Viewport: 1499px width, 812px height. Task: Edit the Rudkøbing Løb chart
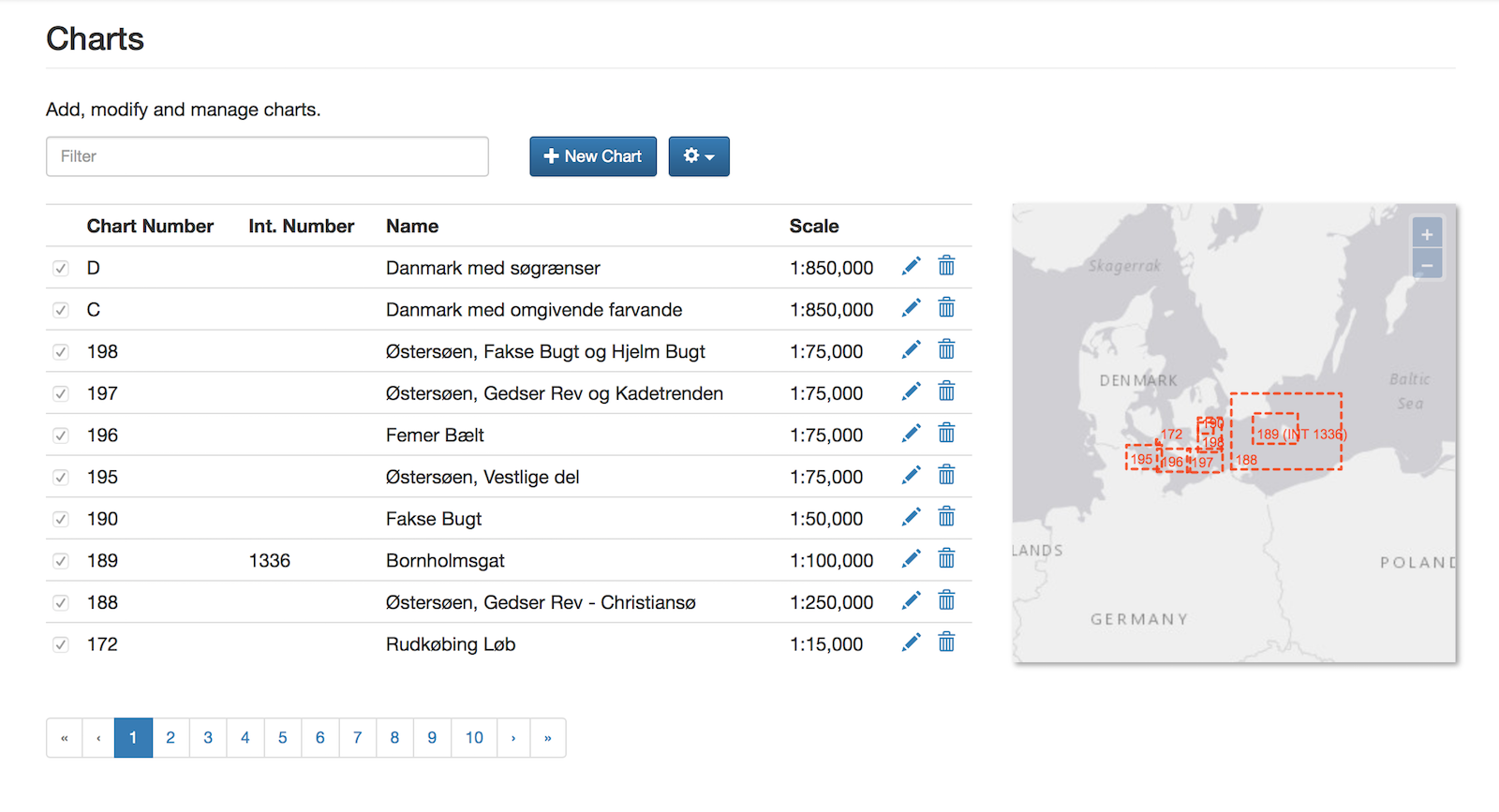pyautogui.click(x=911, y=642)
